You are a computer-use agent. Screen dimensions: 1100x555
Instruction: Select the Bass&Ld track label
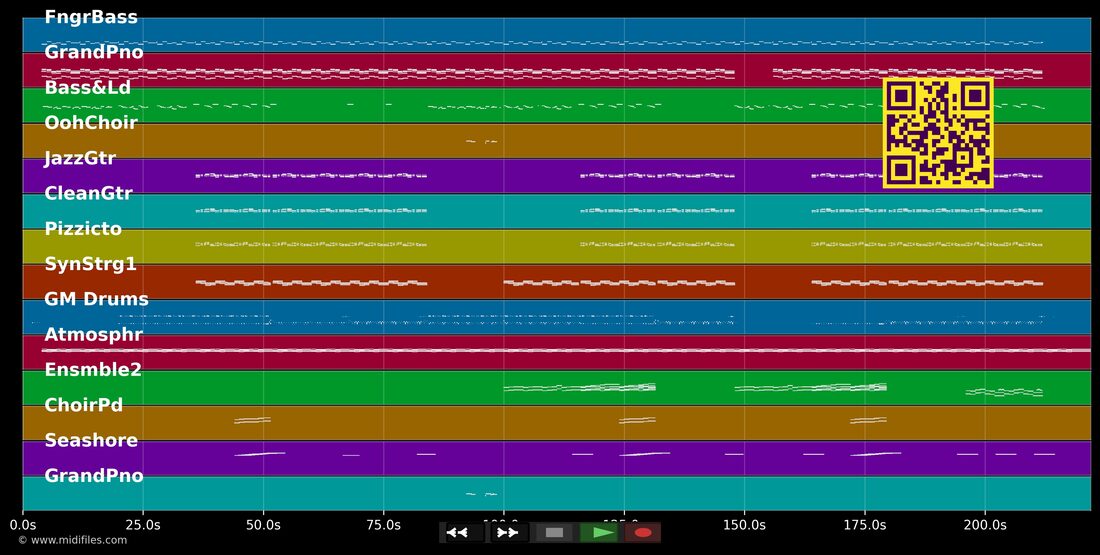tap(88, 88)
